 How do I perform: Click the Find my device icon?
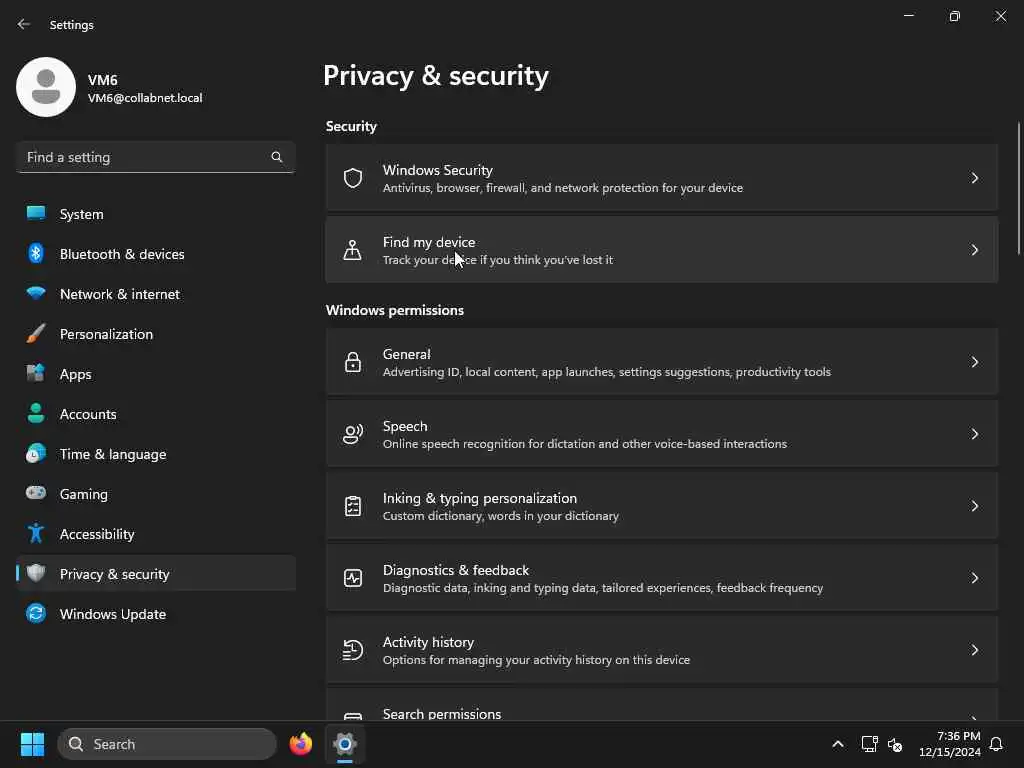[x=353, y=250]
